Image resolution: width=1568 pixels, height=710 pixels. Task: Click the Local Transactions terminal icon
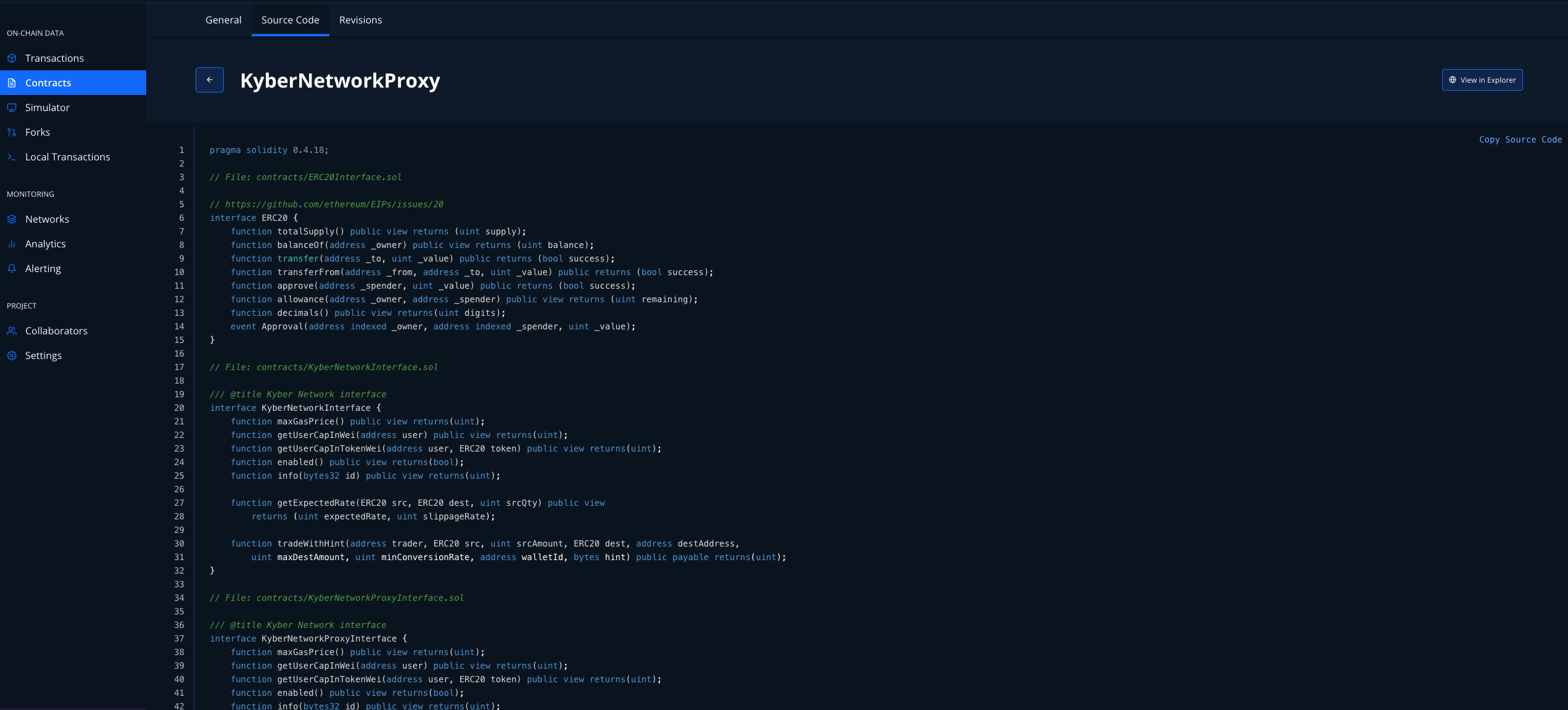(x=12, y=157)
